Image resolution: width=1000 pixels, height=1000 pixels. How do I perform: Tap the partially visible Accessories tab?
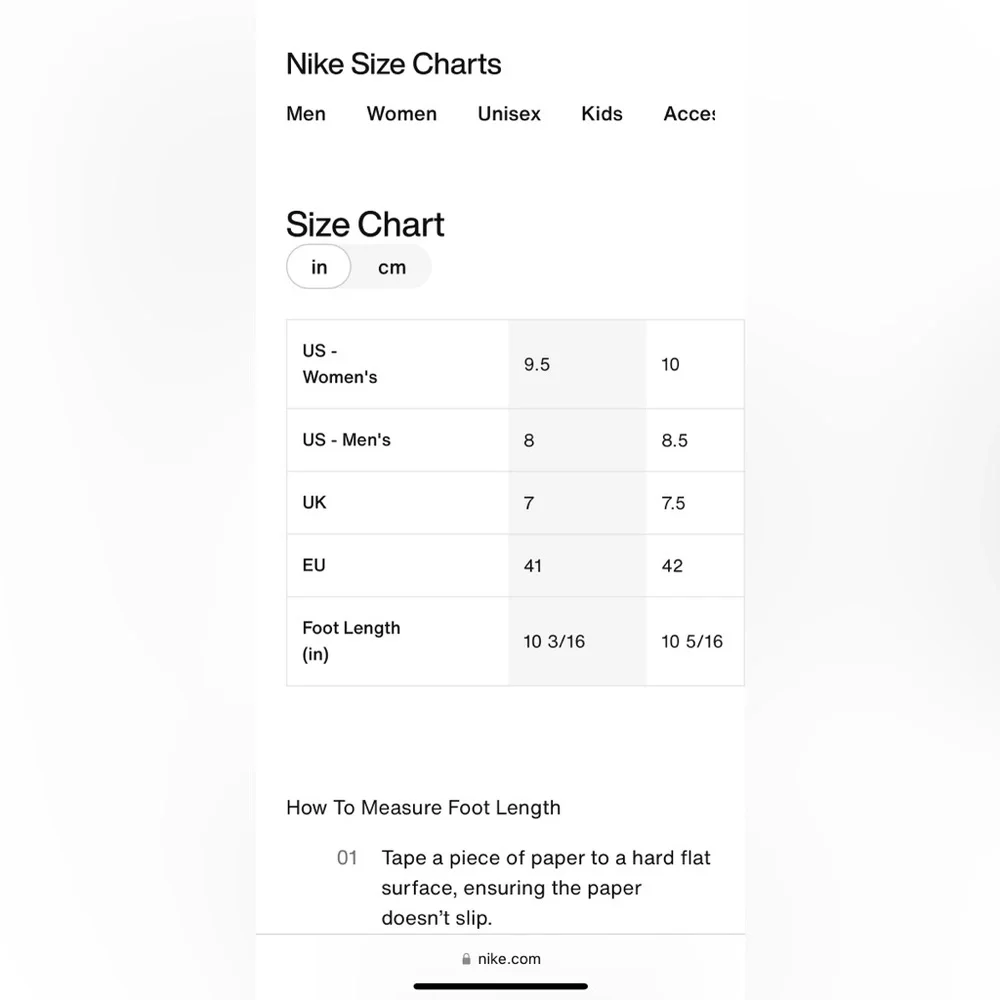click(x=689, y=114)
